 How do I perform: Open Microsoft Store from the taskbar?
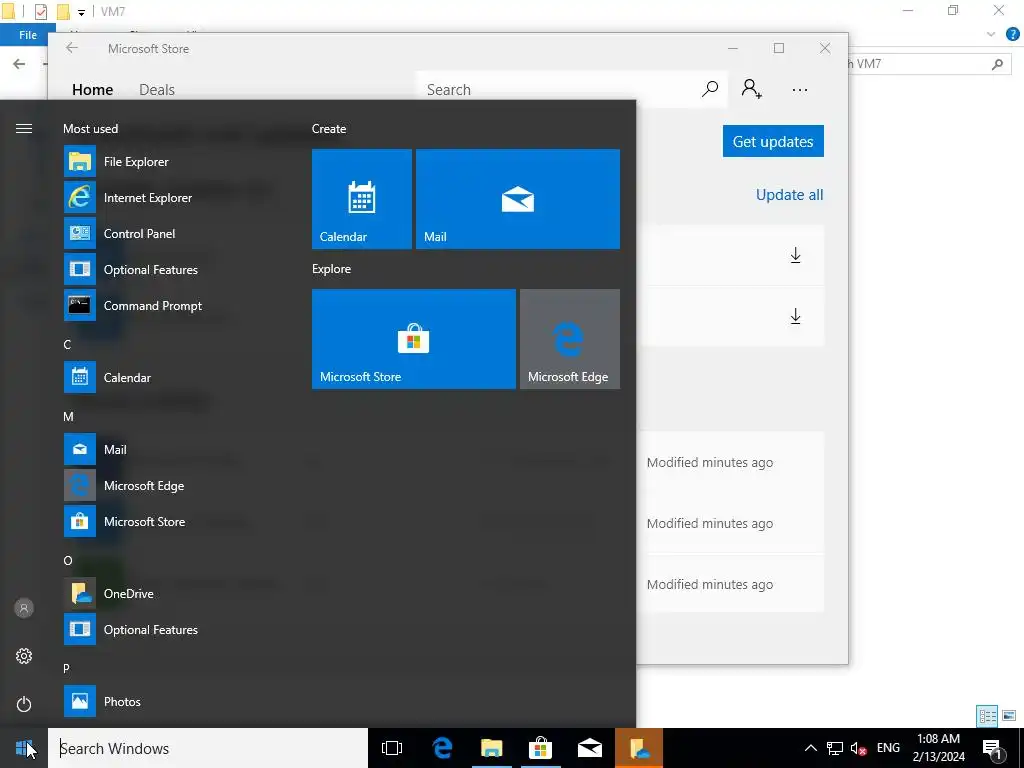[540, 748]
